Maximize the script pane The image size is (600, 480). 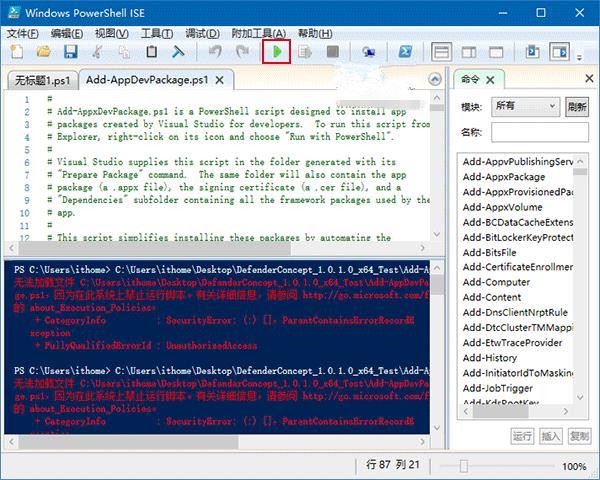pos(496,52)
